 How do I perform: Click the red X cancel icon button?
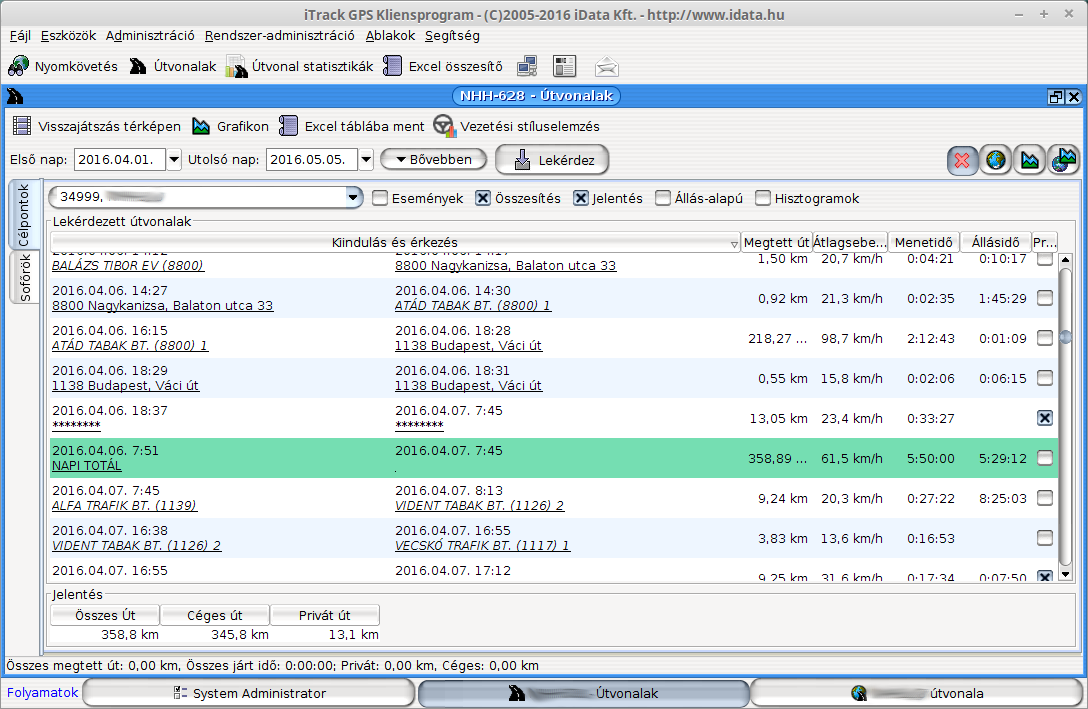963,160
